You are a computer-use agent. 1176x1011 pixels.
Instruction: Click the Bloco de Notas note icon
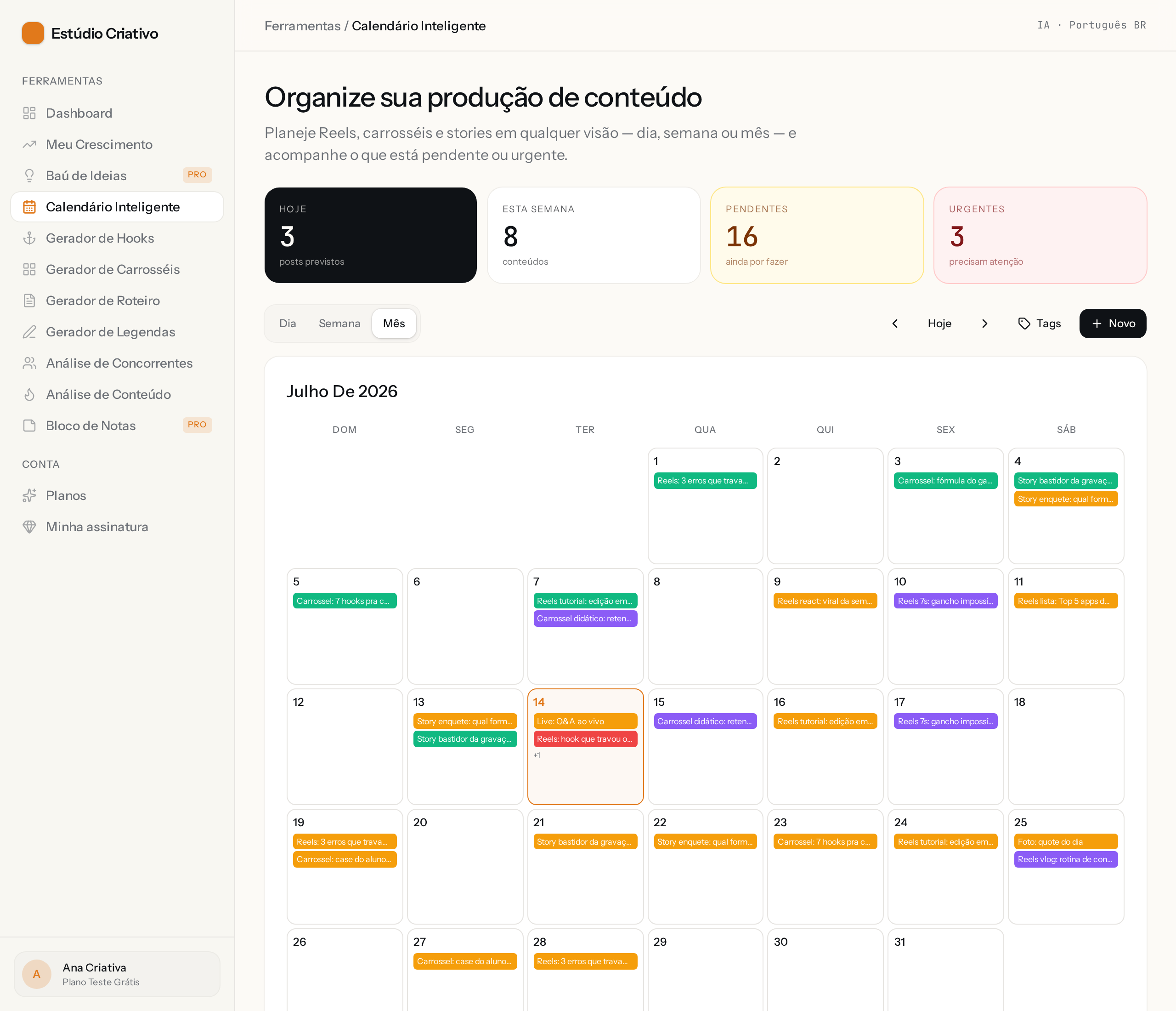[29, 425]
